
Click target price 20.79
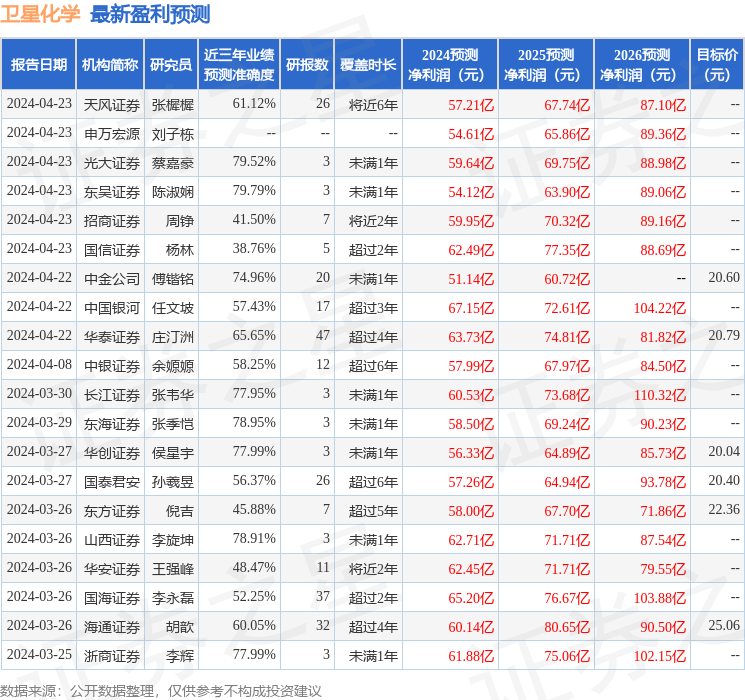point(724,335)
